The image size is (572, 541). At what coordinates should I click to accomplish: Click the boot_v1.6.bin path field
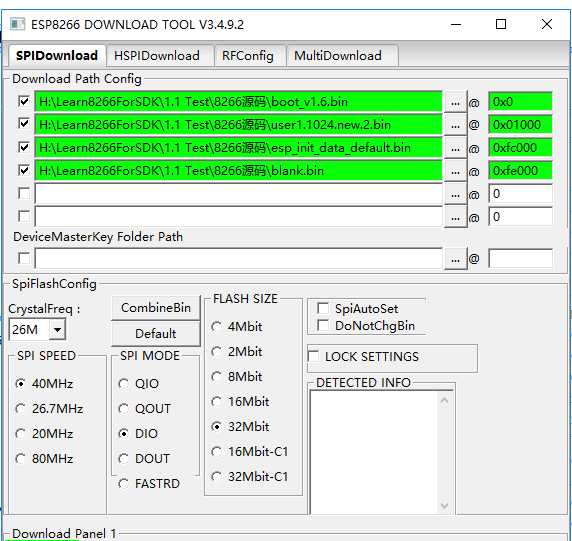[x=238, y=101]
